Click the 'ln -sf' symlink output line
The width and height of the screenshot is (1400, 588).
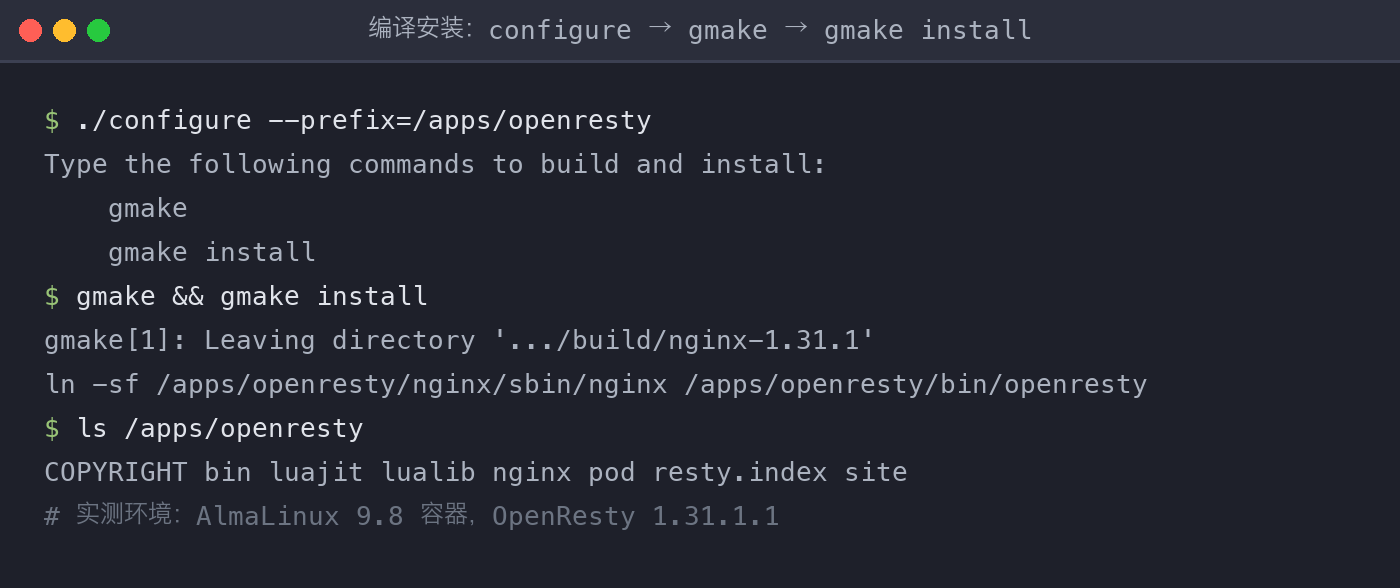pyautogui.click(x=596, y=384)
